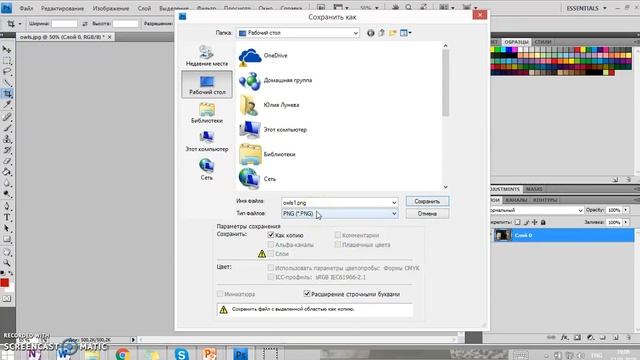Toggle the Spot colors checkbox
Screen dimensions: 640x360
pos(338,244)
